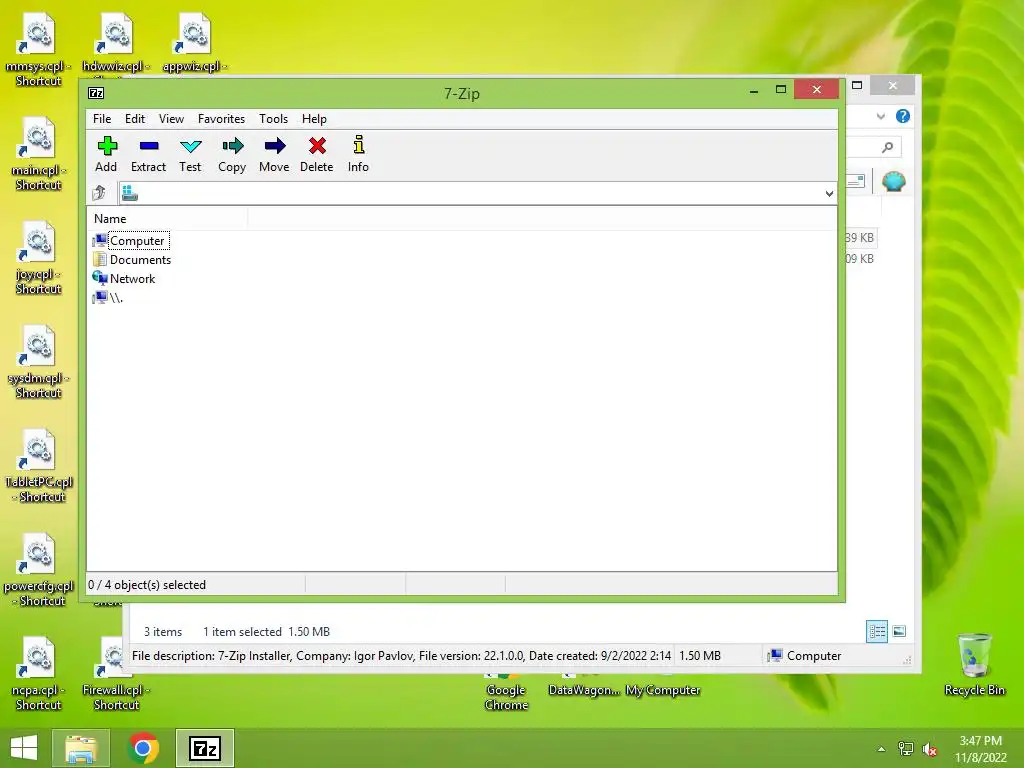Select the DataWagon desktop label
The width and height of the screenshot is (1024, 768).
click(x=584, y=690)
